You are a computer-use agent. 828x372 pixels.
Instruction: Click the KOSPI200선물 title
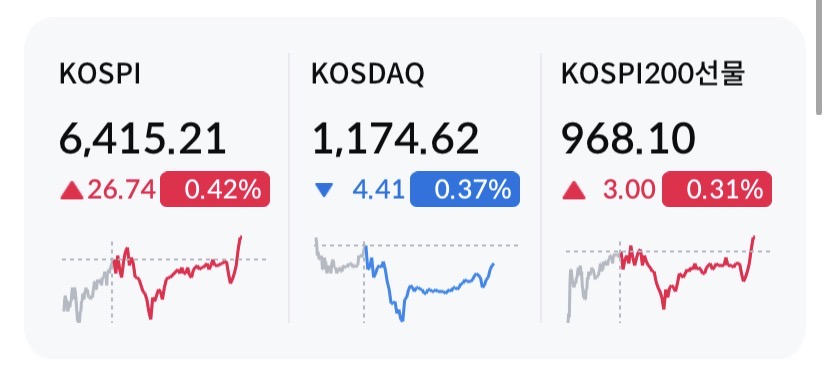tap(653, 75)
